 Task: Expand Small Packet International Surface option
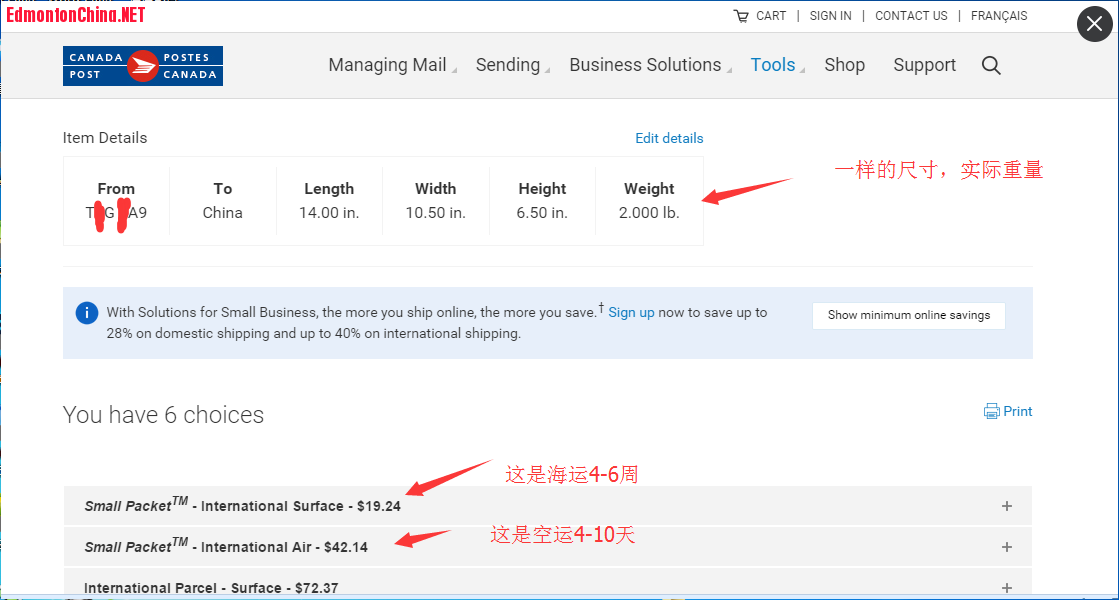coord(1007,506)
